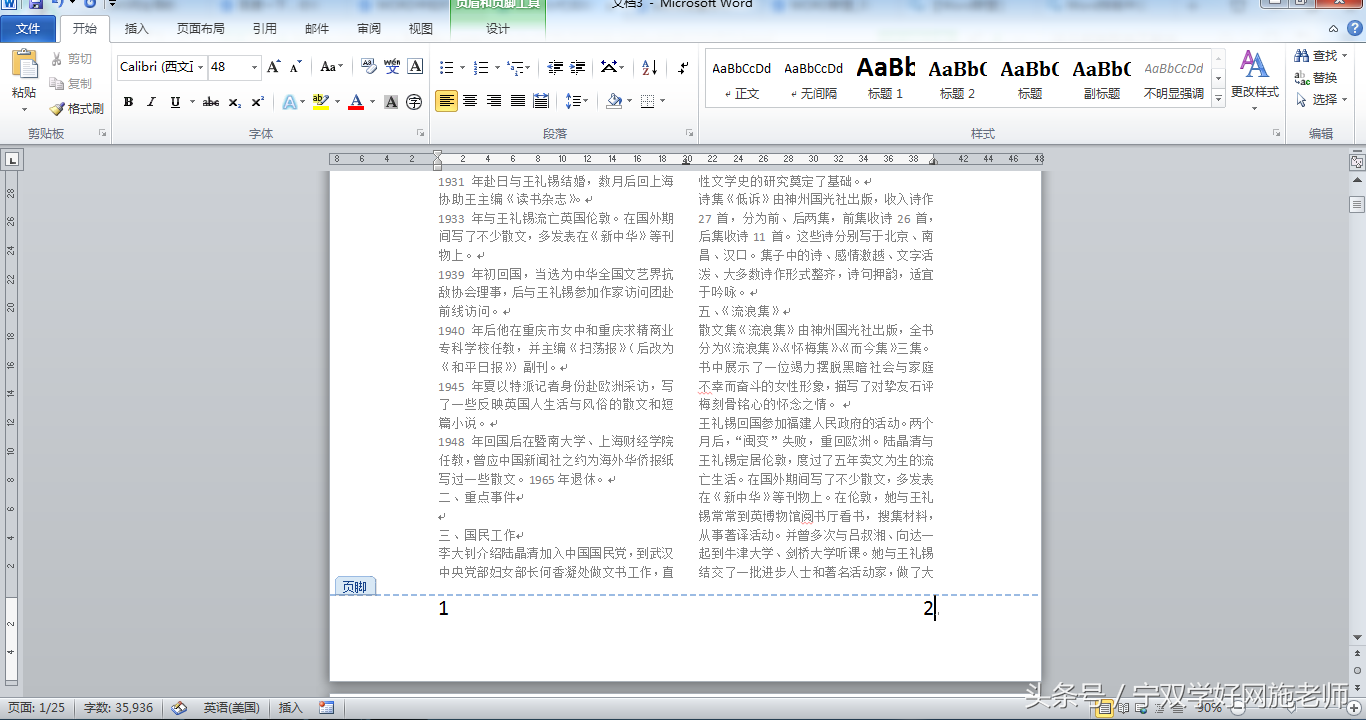Open the font size dropdown showing 48
The image size is (1366, 720).
[254, 67]
